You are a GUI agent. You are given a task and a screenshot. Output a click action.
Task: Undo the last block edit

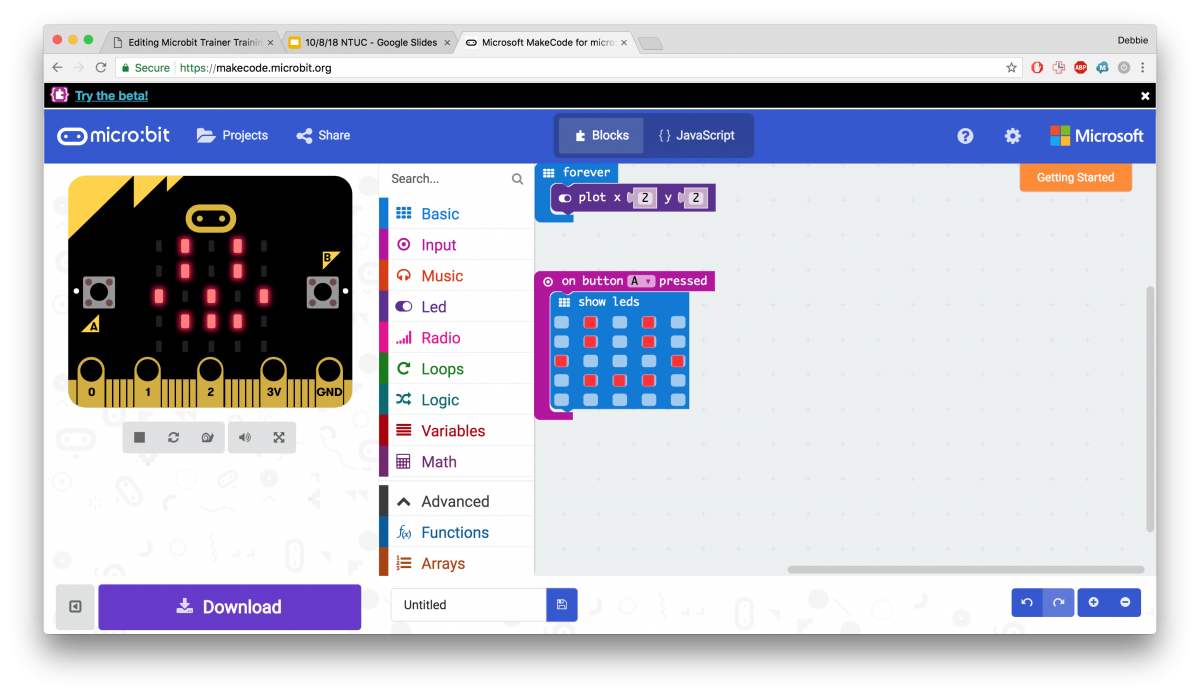pyautogui.click(x=1027, y=602)
